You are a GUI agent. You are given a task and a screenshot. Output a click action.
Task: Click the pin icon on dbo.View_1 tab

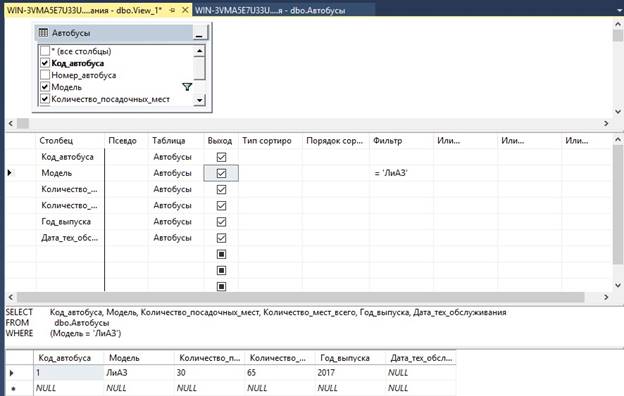click(172, 10)
